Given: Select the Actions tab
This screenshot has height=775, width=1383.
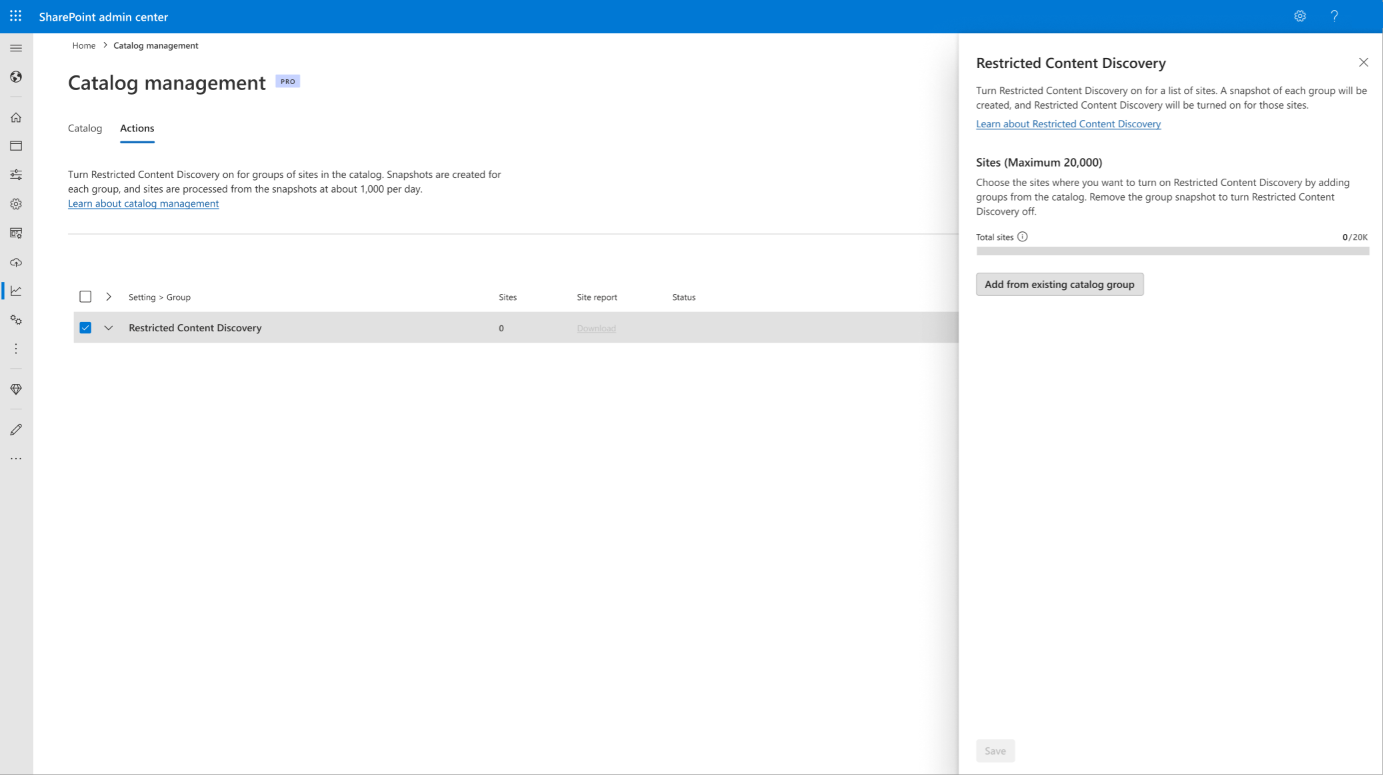Looking at the screenshot, I should coord(137,128).
